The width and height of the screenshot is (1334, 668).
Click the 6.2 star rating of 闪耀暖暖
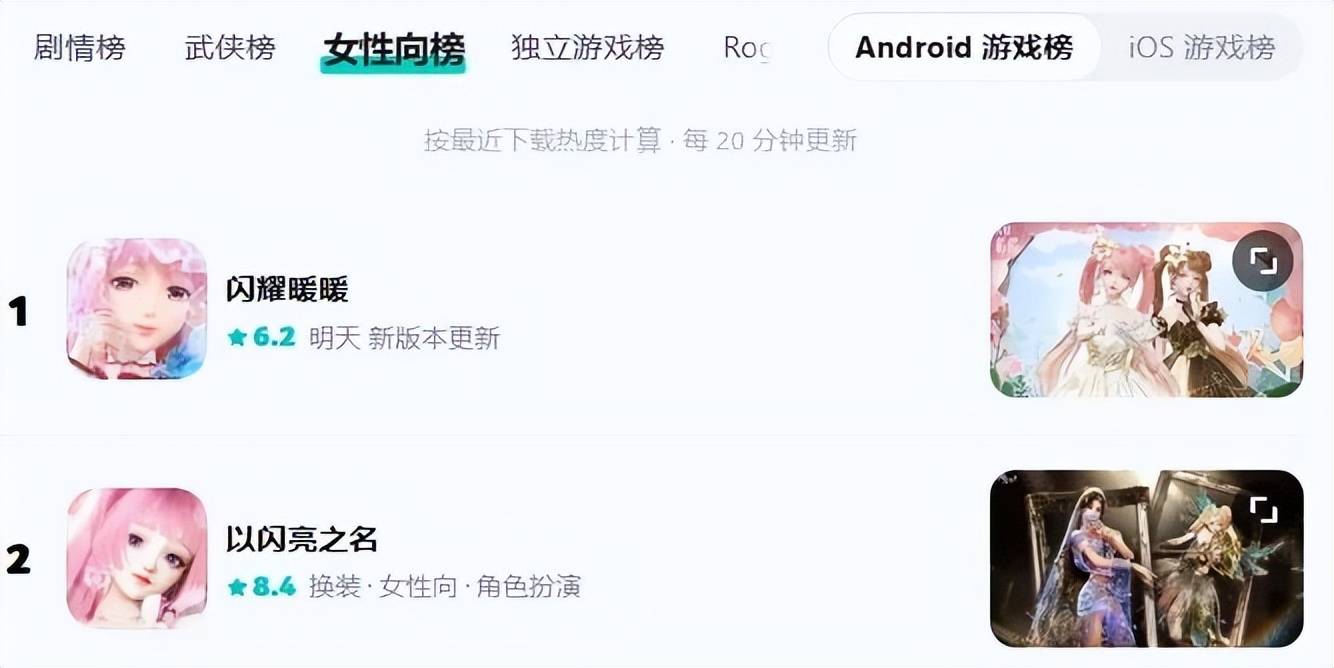pyautogui.click(x=262, y=337)
